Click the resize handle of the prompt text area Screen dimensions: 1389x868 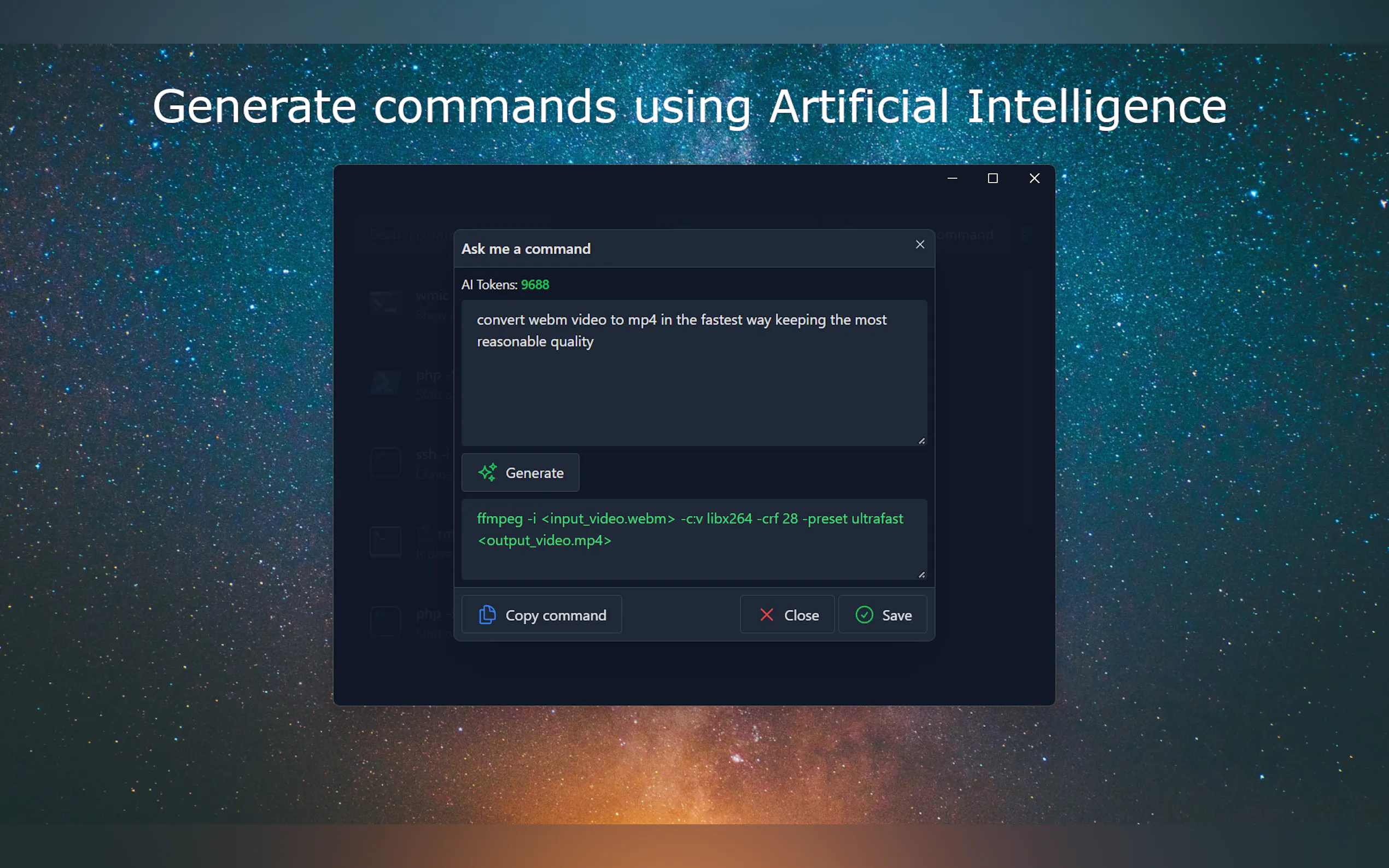pyautogui.click(x=921, y=441)
